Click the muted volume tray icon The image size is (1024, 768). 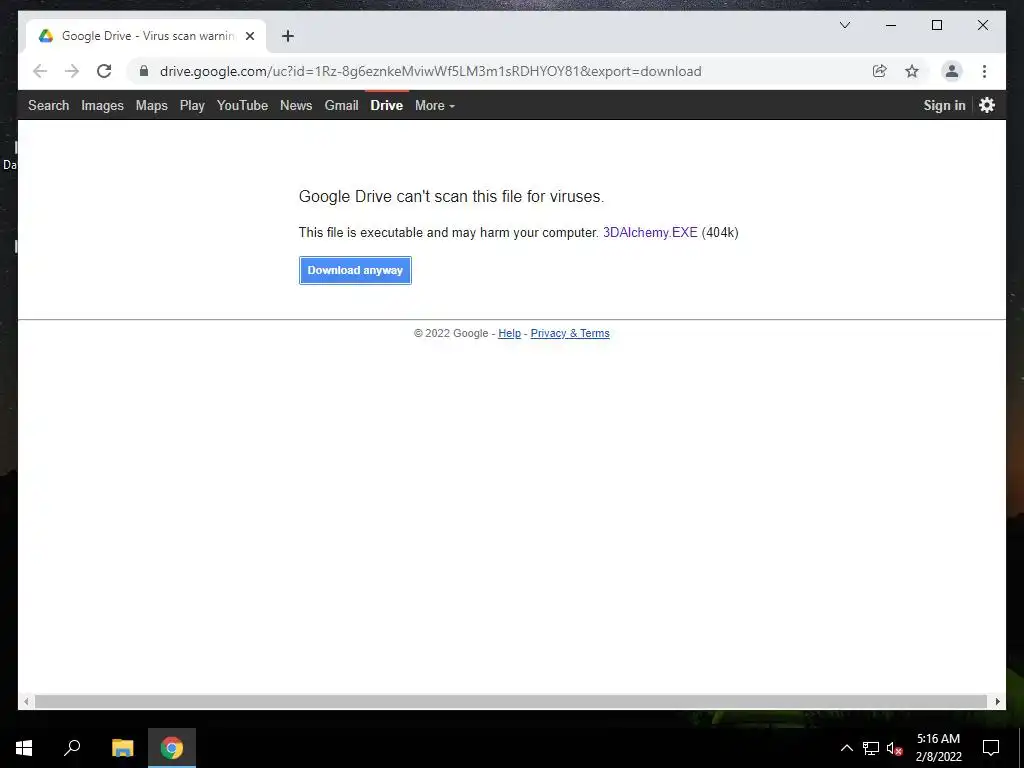click(x=895, y=748)
